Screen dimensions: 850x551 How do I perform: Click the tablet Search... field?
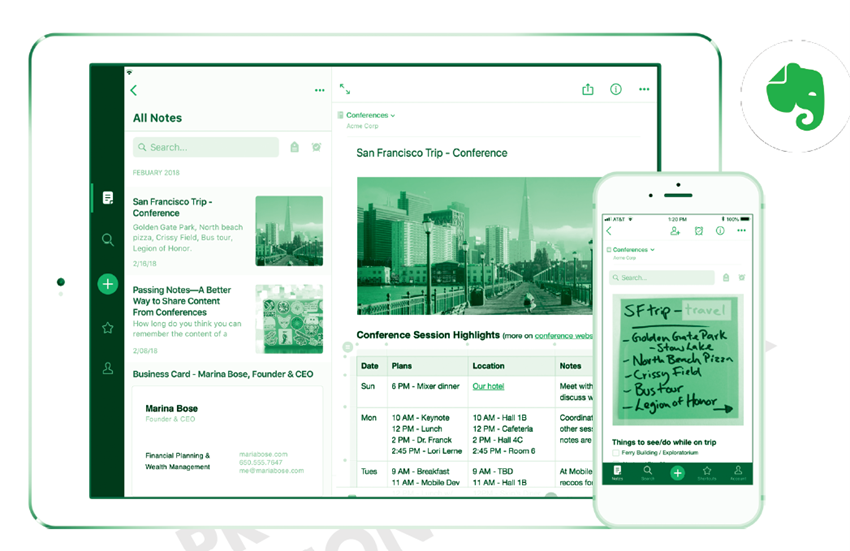click(x=205, y=147)
